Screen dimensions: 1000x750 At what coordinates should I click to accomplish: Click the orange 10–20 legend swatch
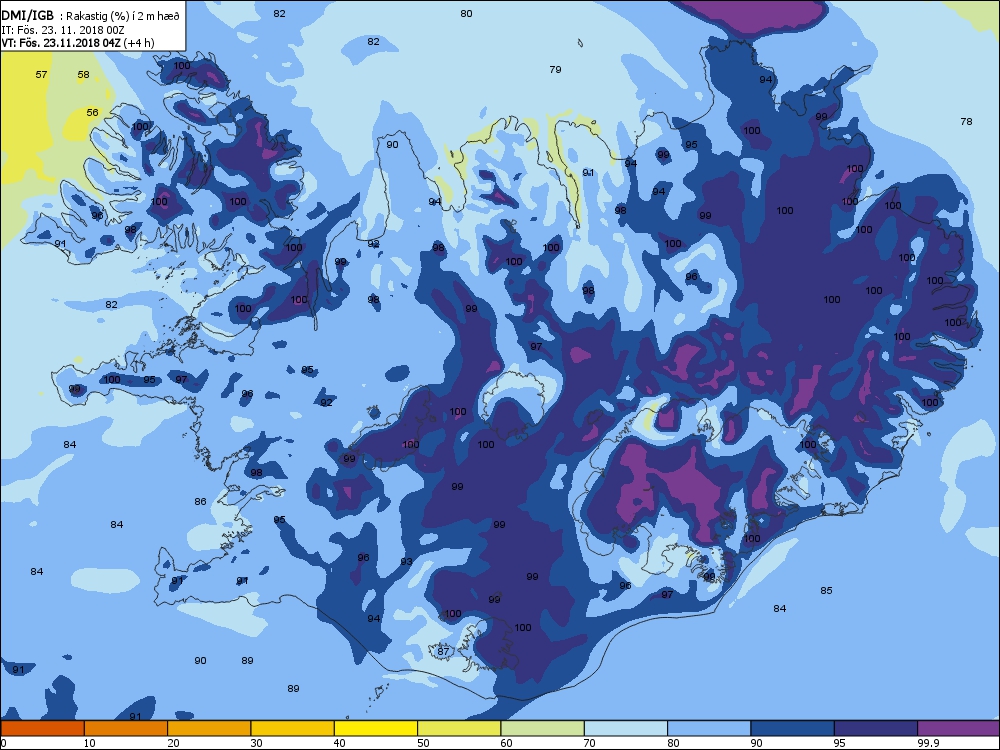(126, 728)
